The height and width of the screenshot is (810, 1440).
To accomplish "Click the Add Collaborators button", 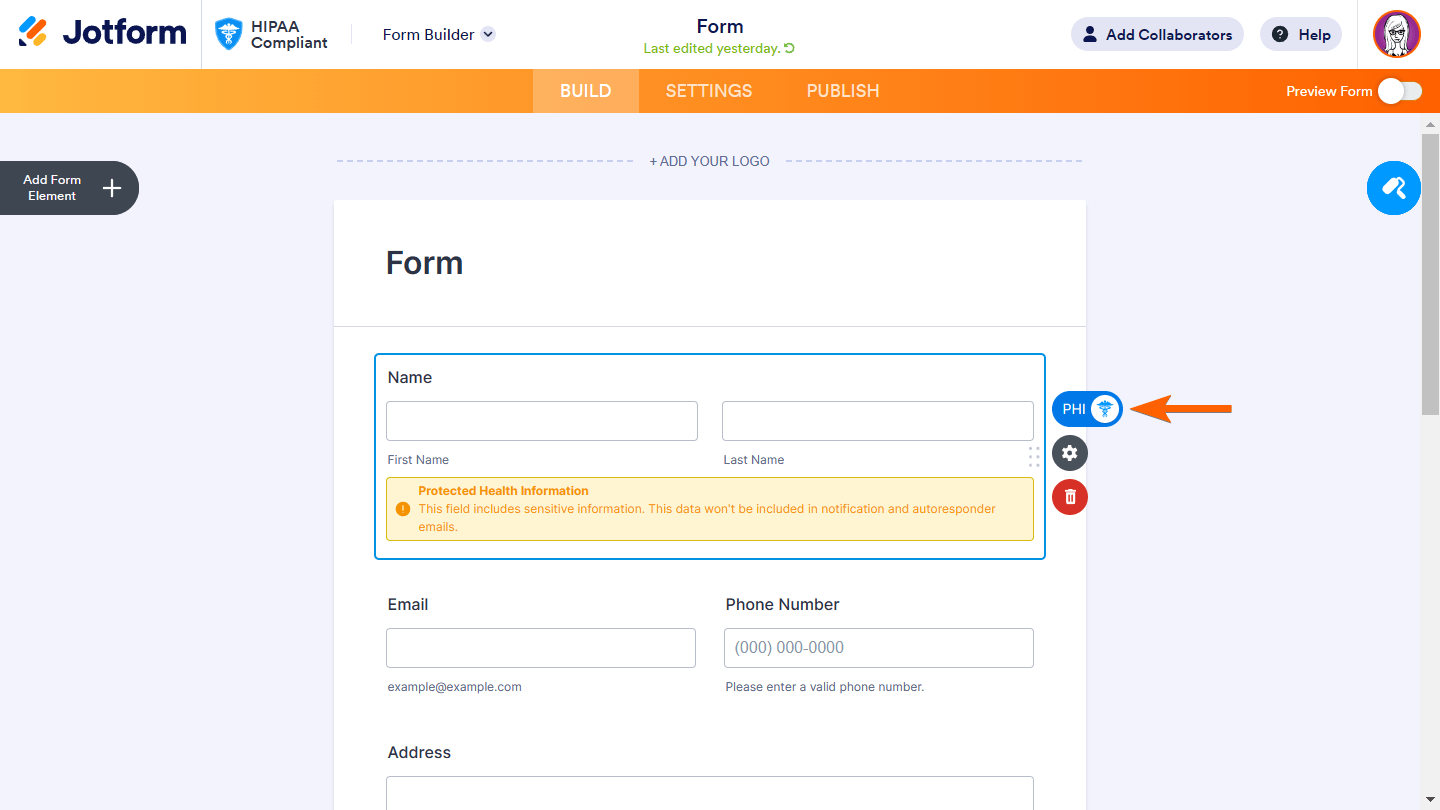I will (1157, 34).
